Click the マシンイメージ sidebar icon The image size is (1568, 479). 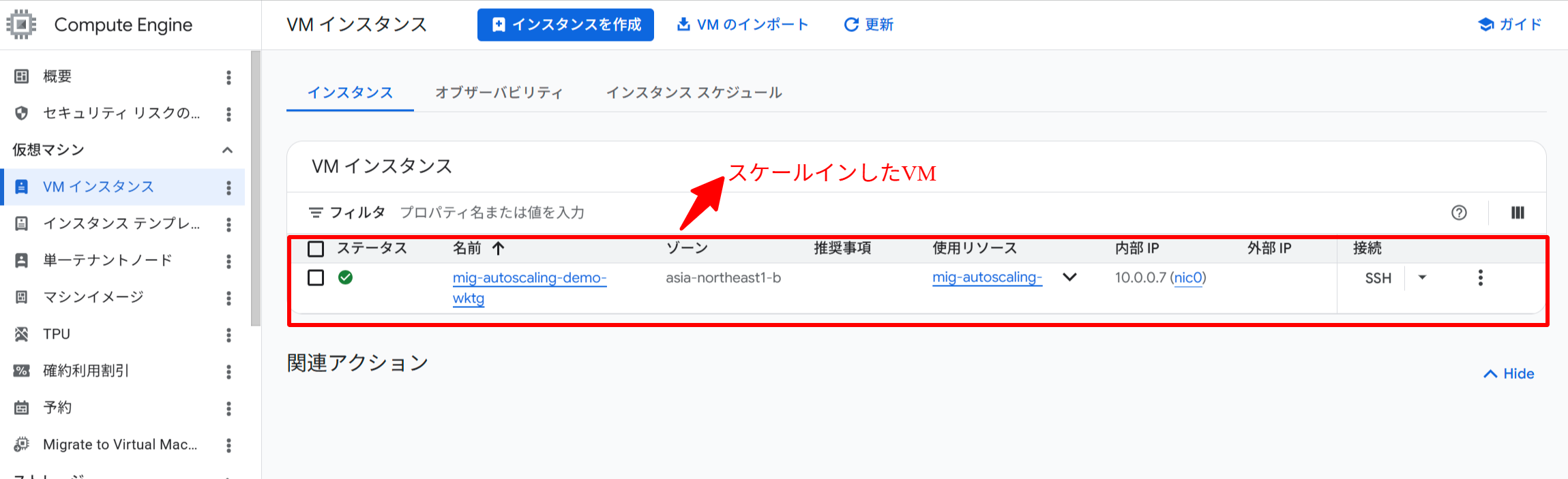(22, 297)
